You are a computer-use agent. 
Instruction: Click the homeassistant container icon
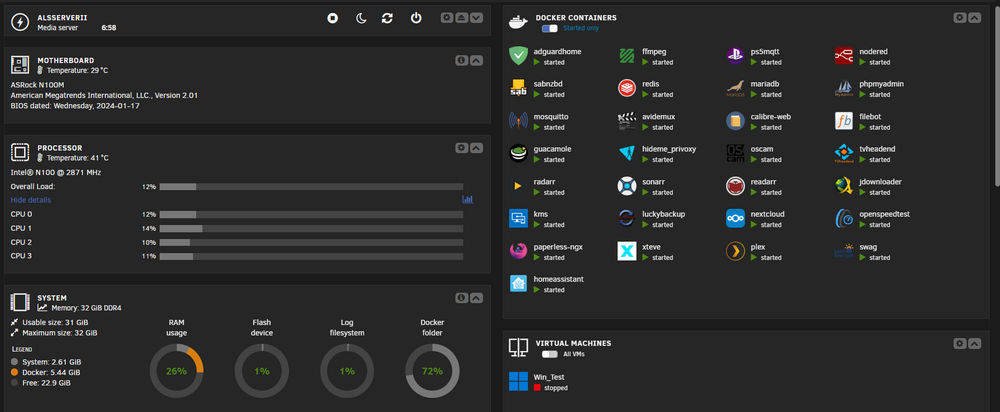(518, 284)
